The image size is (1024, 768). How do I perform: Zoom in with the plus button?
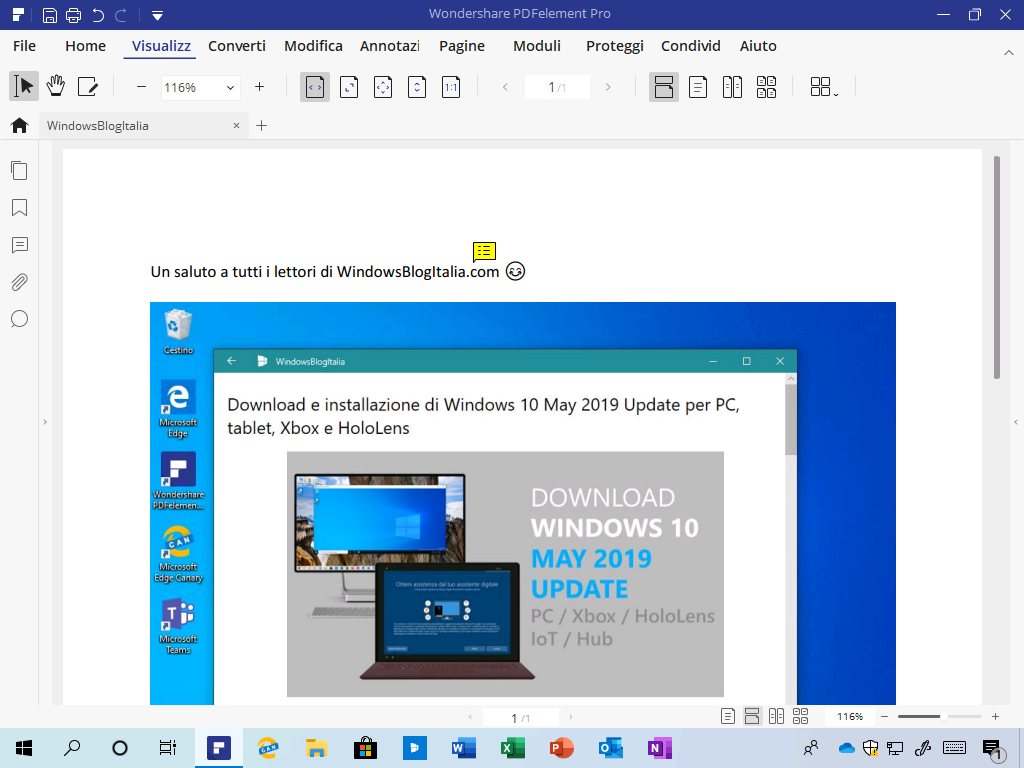click(259, 87)
